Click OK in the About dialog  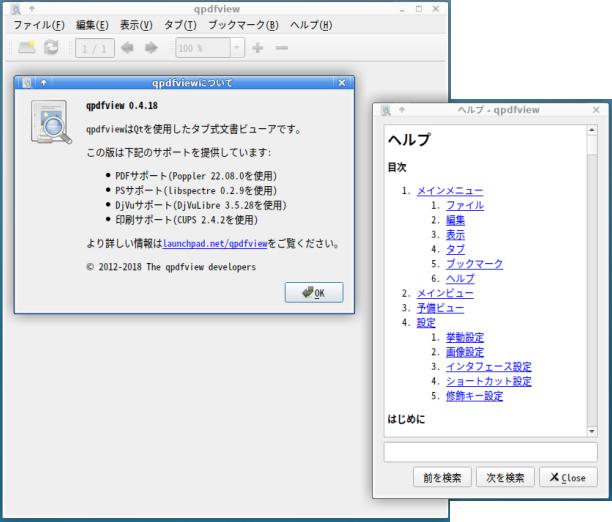[x=314, y=292]
